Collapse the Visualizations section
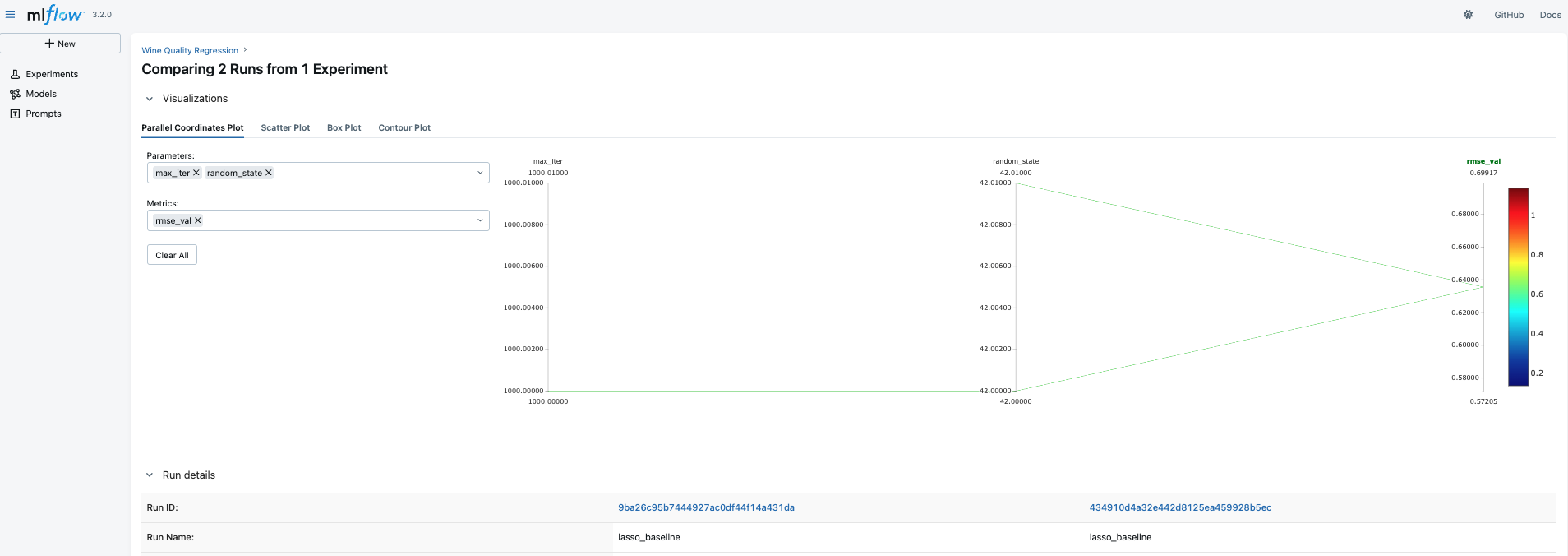Image resolution: width=1568 pixels, height=556 pixels. pyautogui.click(x=150, y=99)
